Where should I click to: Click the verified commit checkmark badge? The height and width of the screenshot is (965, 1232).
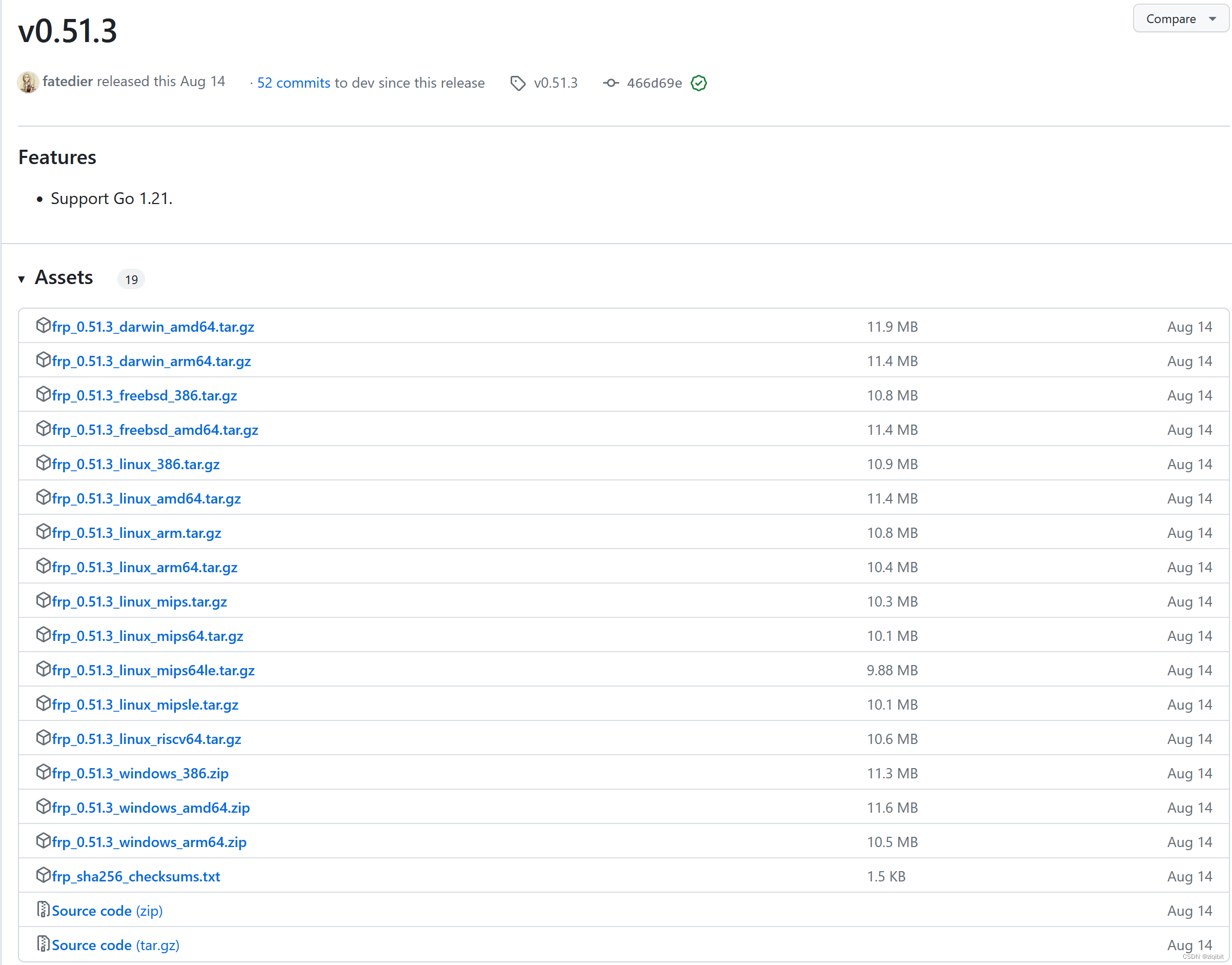click(699, 83)
